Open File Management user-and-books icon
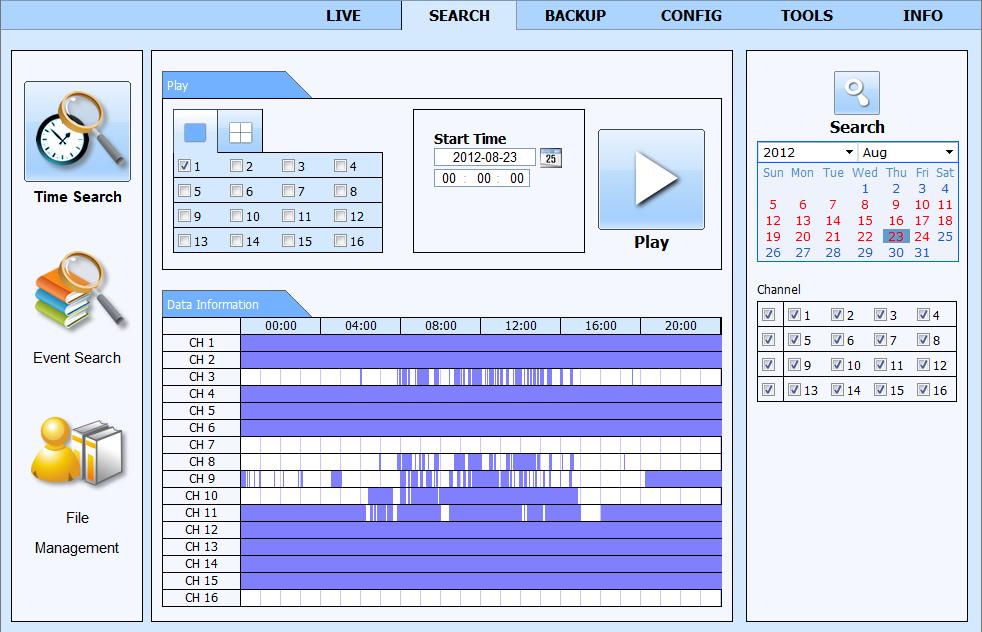The height and width of the screenshot is (632, 982). coord(78,451)
